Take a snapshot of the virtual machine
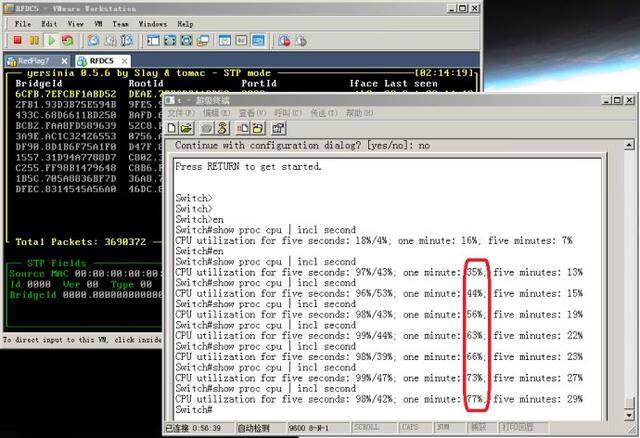This screenshot has width=640, height=438. click(93, 40)
